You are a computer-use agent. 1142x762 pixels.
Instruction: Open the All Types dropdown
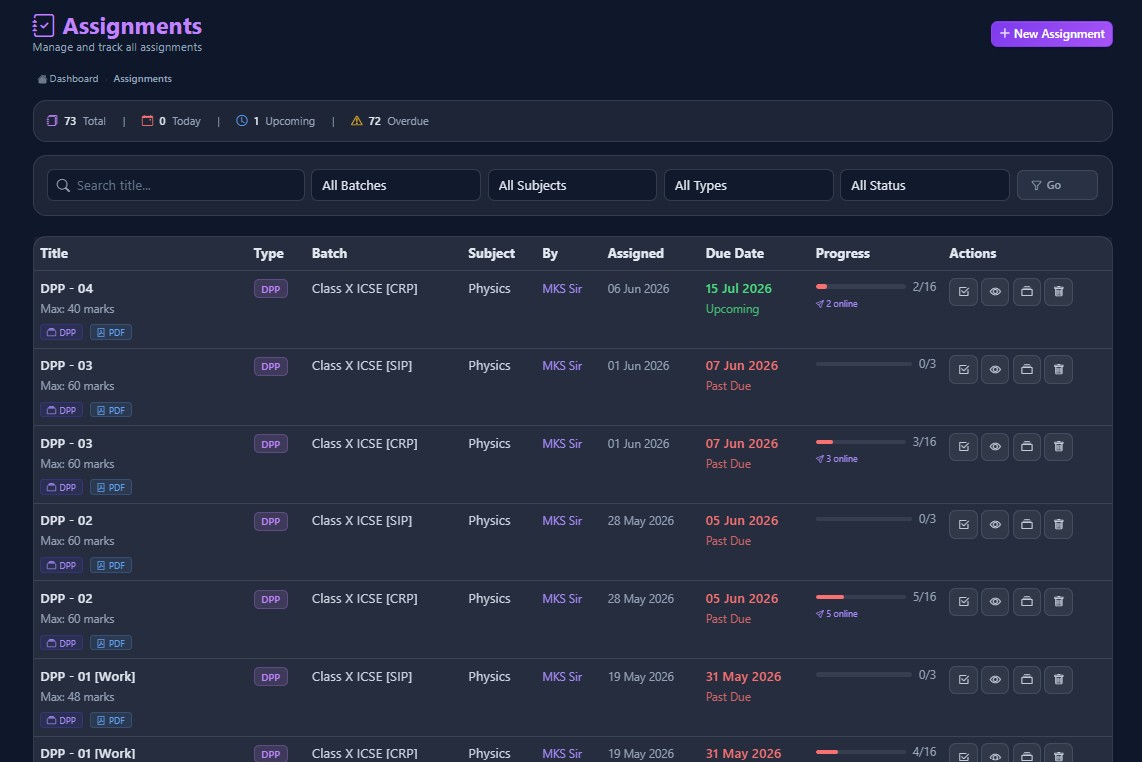click(x=748, y=185)
